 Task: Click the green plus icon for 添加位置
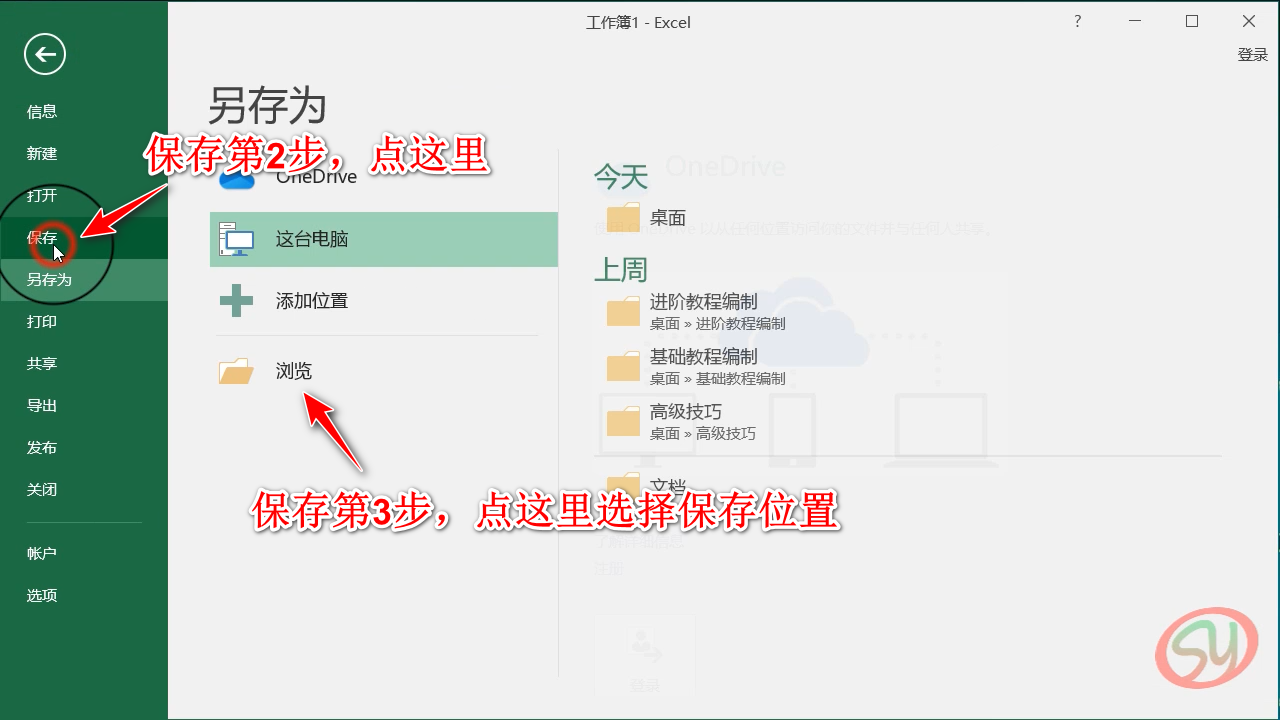click(236, 301)
